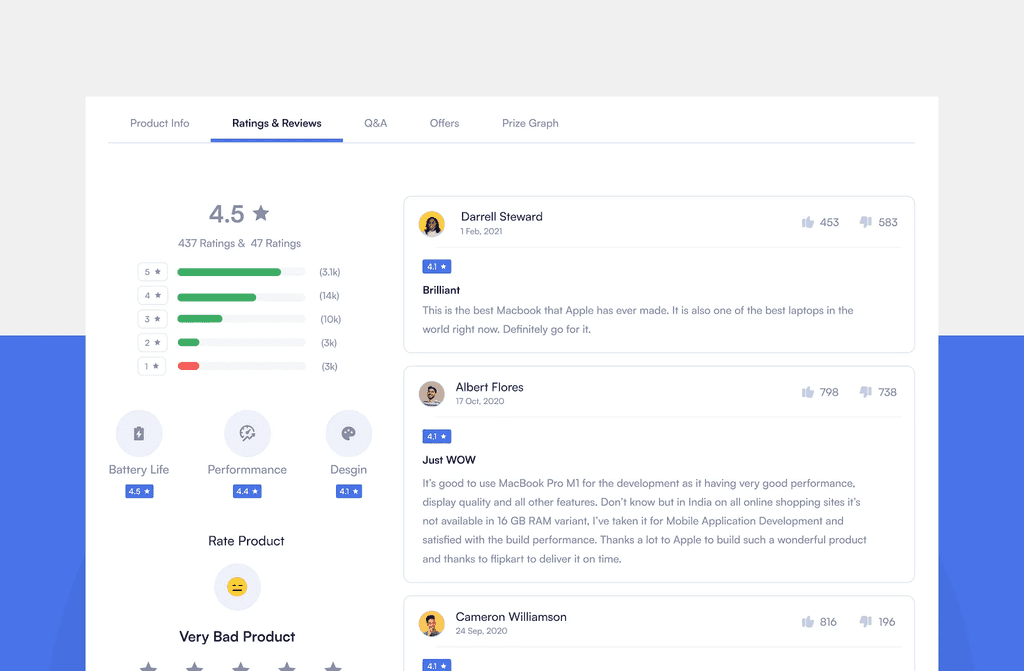This screenshot has height=671, width=1024.
Task: Click the 3-star rating progress bar
Action: pos(240,318)
